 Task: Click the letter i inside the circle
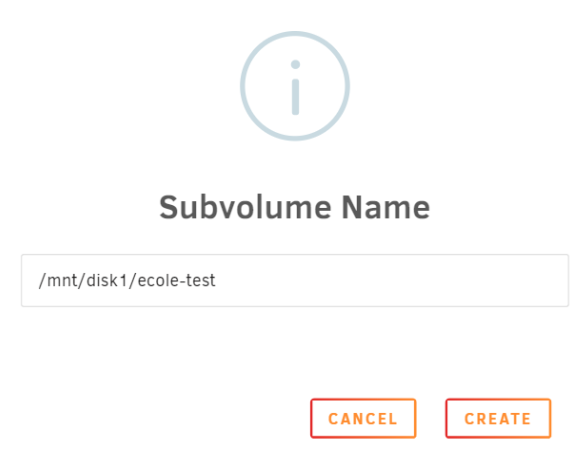[295, 87]
